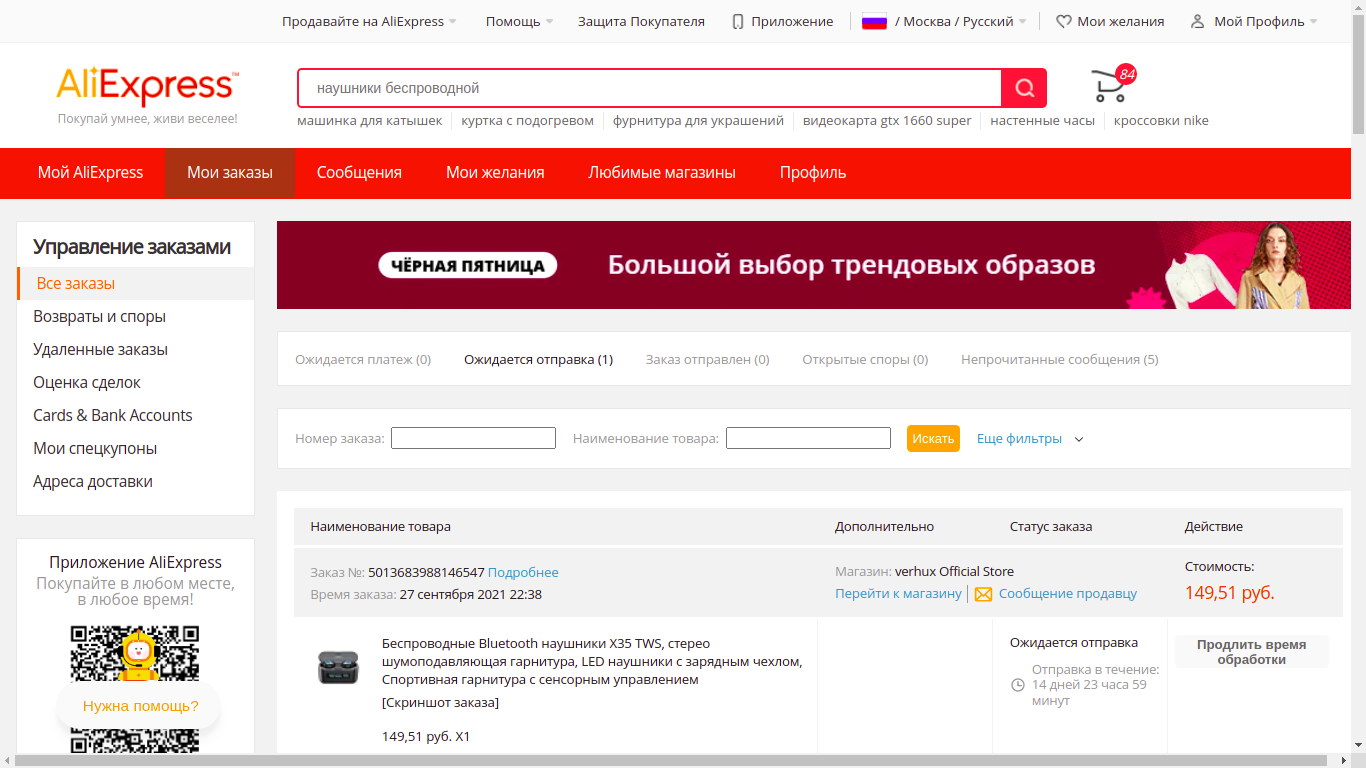Go to the Сообщения tab
This screenshot has width=1366, height=768.
[359, 172]
